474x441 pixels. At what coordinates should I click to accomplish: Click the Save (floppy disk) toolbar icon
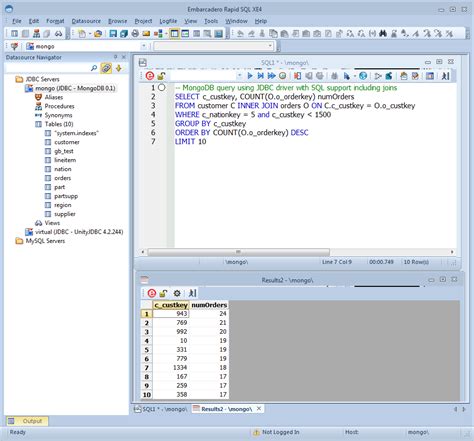tap(113, 33)
